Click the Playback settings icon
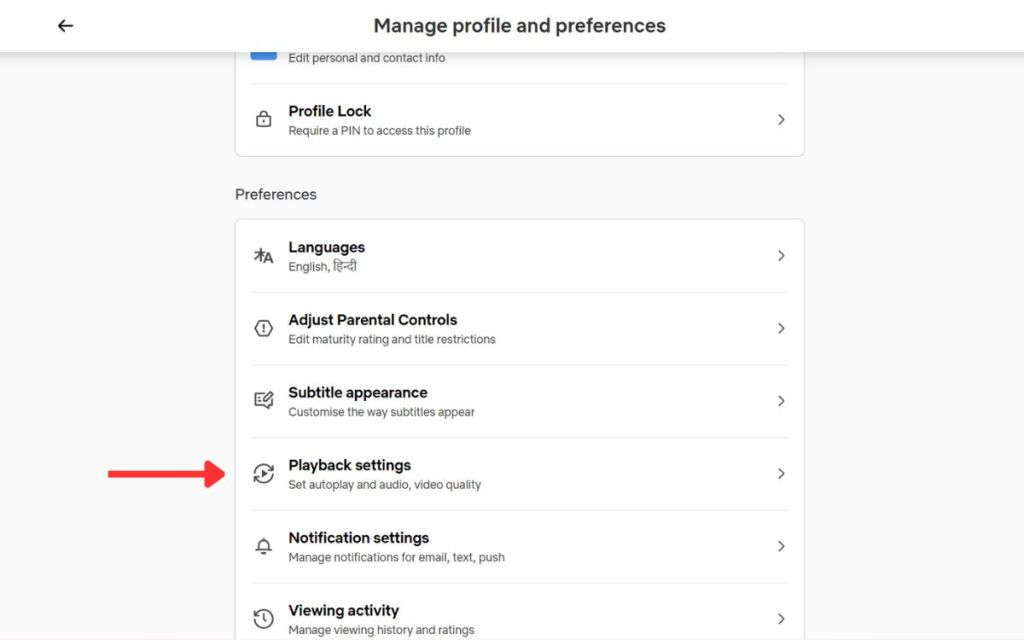The image size is (1024, 640). tap(264, 474)
